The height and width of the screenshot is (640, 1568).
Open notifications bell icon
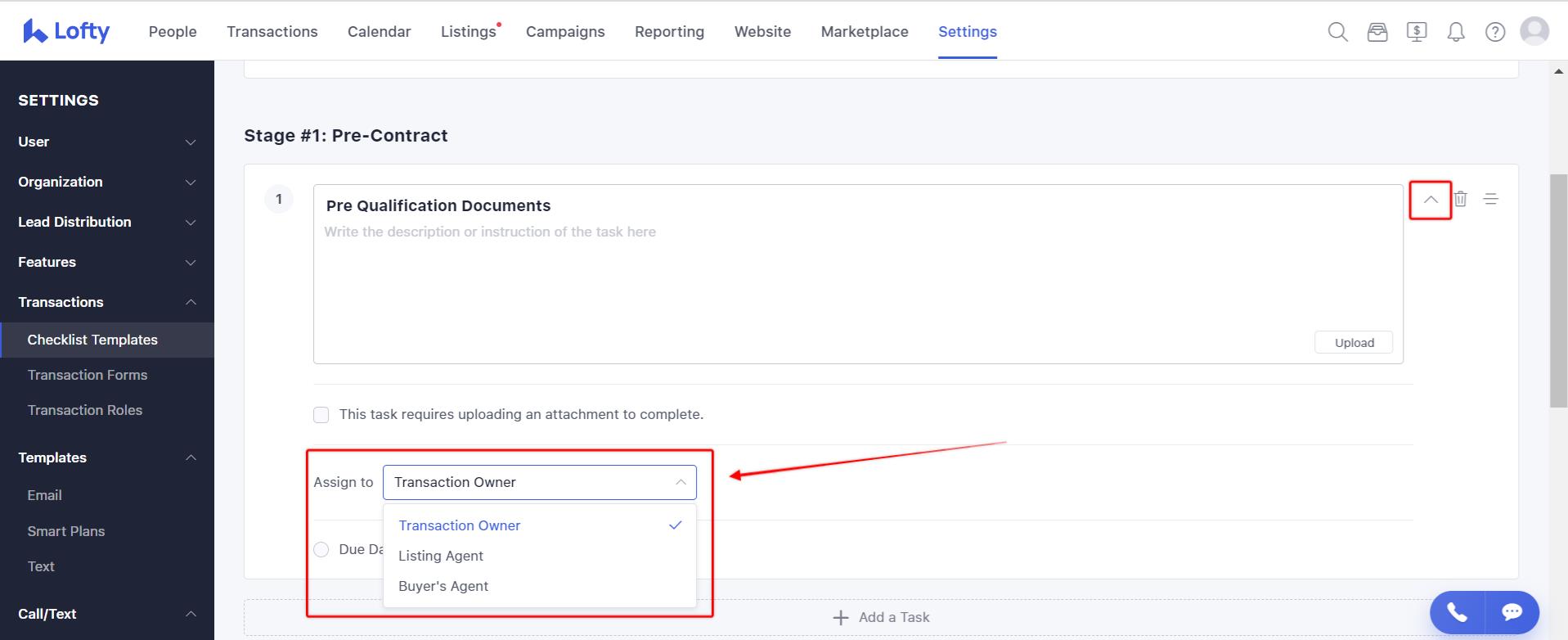(x=1456, y=32)
